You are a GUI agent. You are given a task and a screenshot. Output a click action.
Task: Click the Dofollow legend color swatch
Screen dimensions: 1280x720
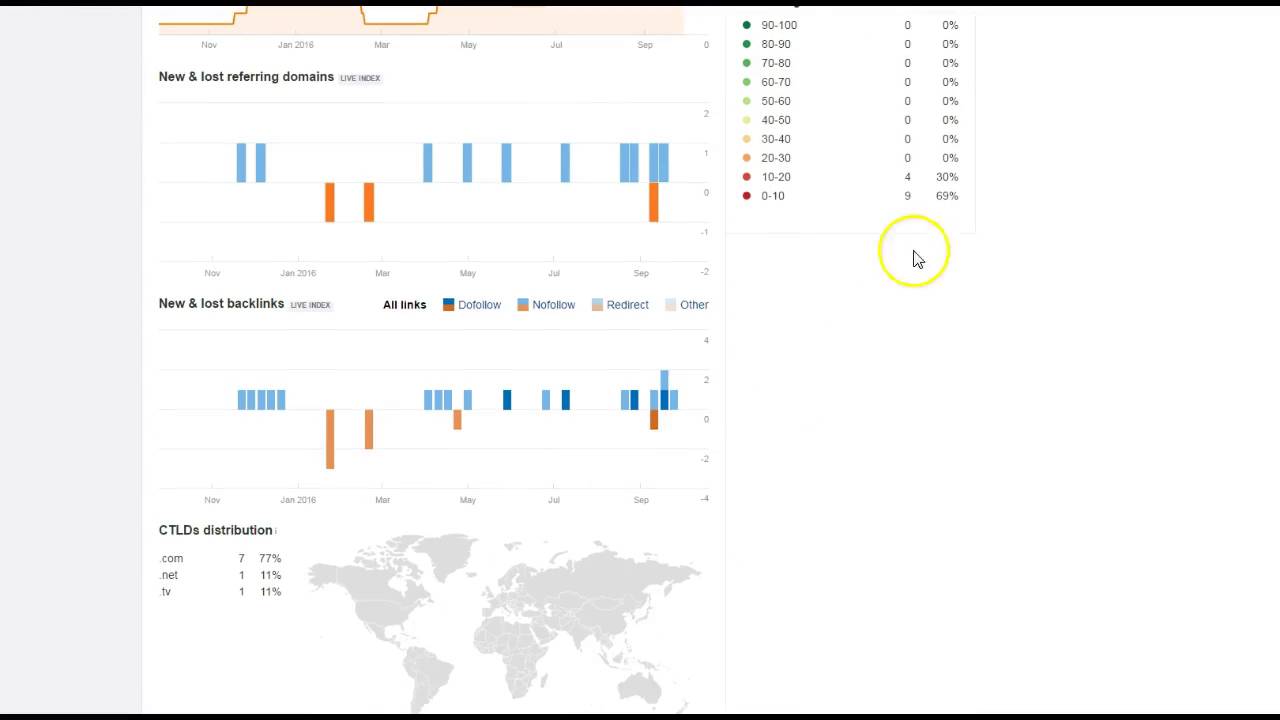pyautogui.click(x=449, y=305)
